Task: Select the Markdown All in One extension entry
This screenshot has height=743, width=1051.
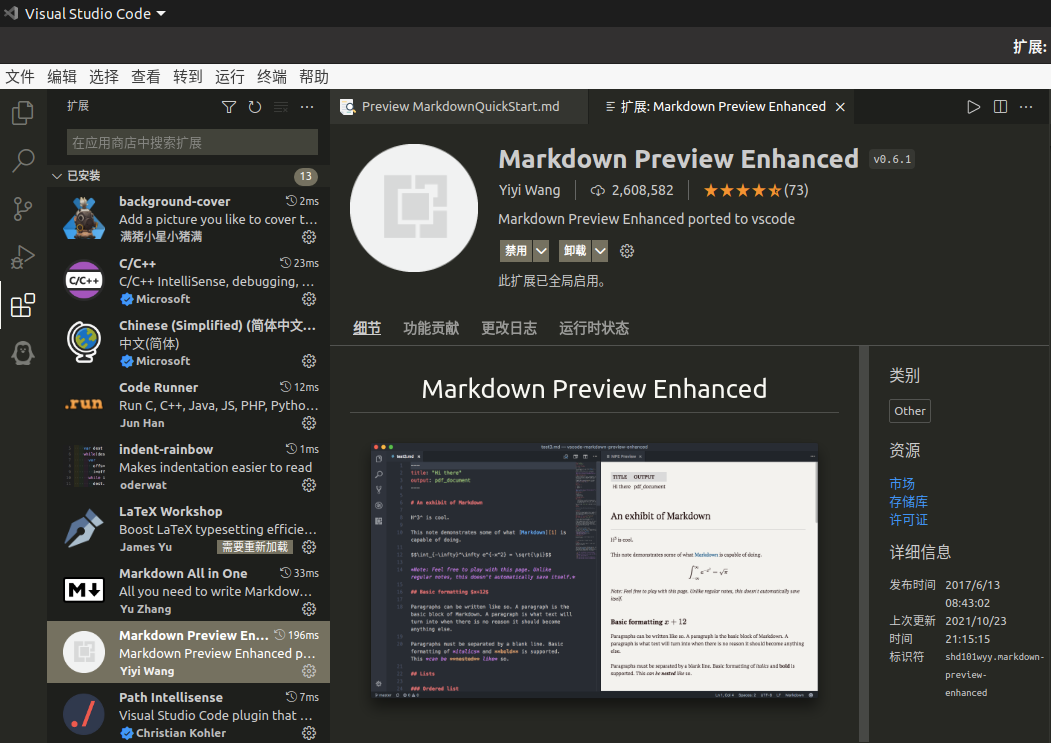Action: pos(188,591)
